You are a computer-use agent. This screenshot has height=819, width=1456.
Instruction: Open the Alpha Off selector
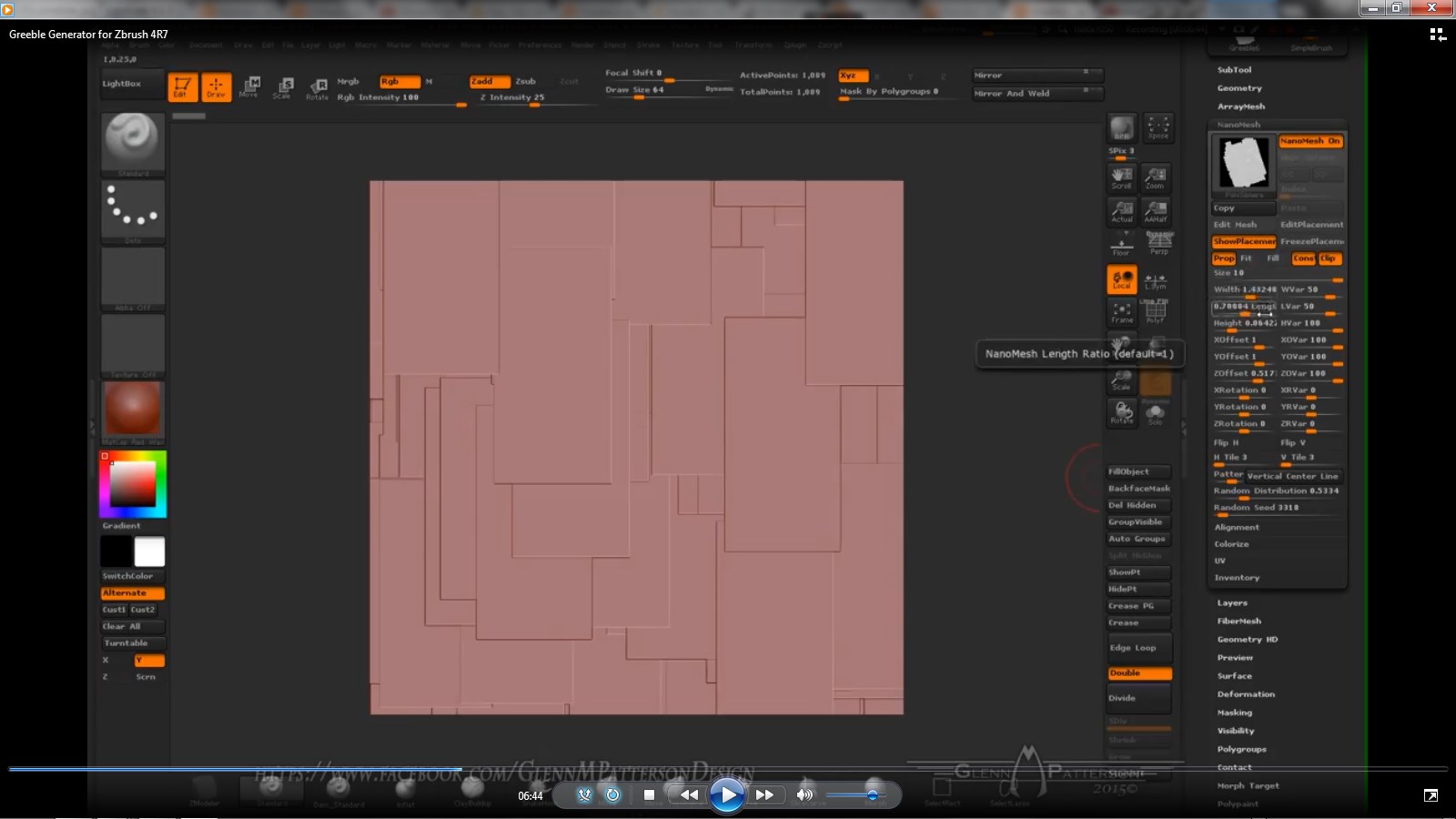(x=133, y=279)
